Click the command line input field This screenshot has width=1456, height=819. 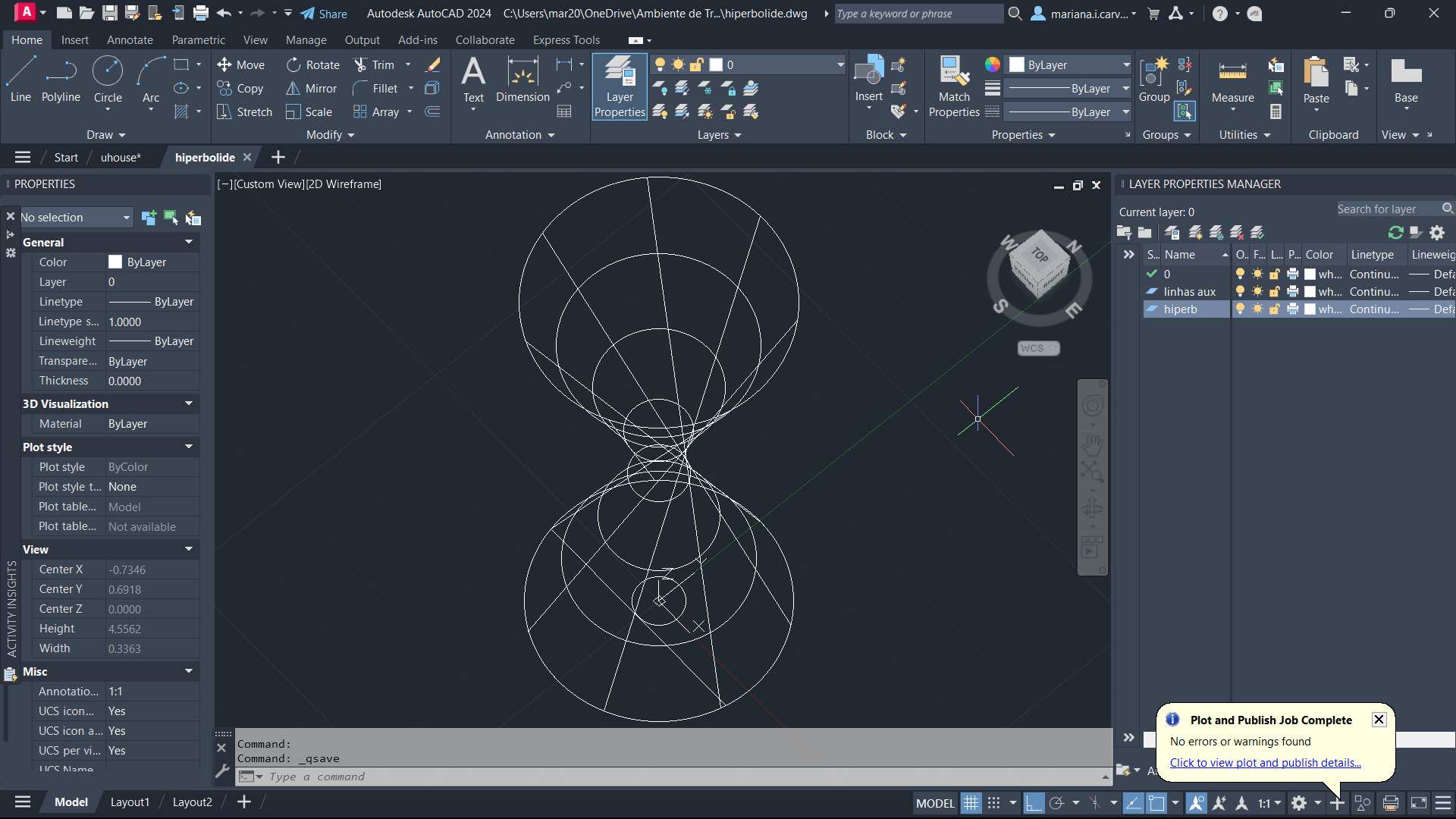(x=607, y=777)
